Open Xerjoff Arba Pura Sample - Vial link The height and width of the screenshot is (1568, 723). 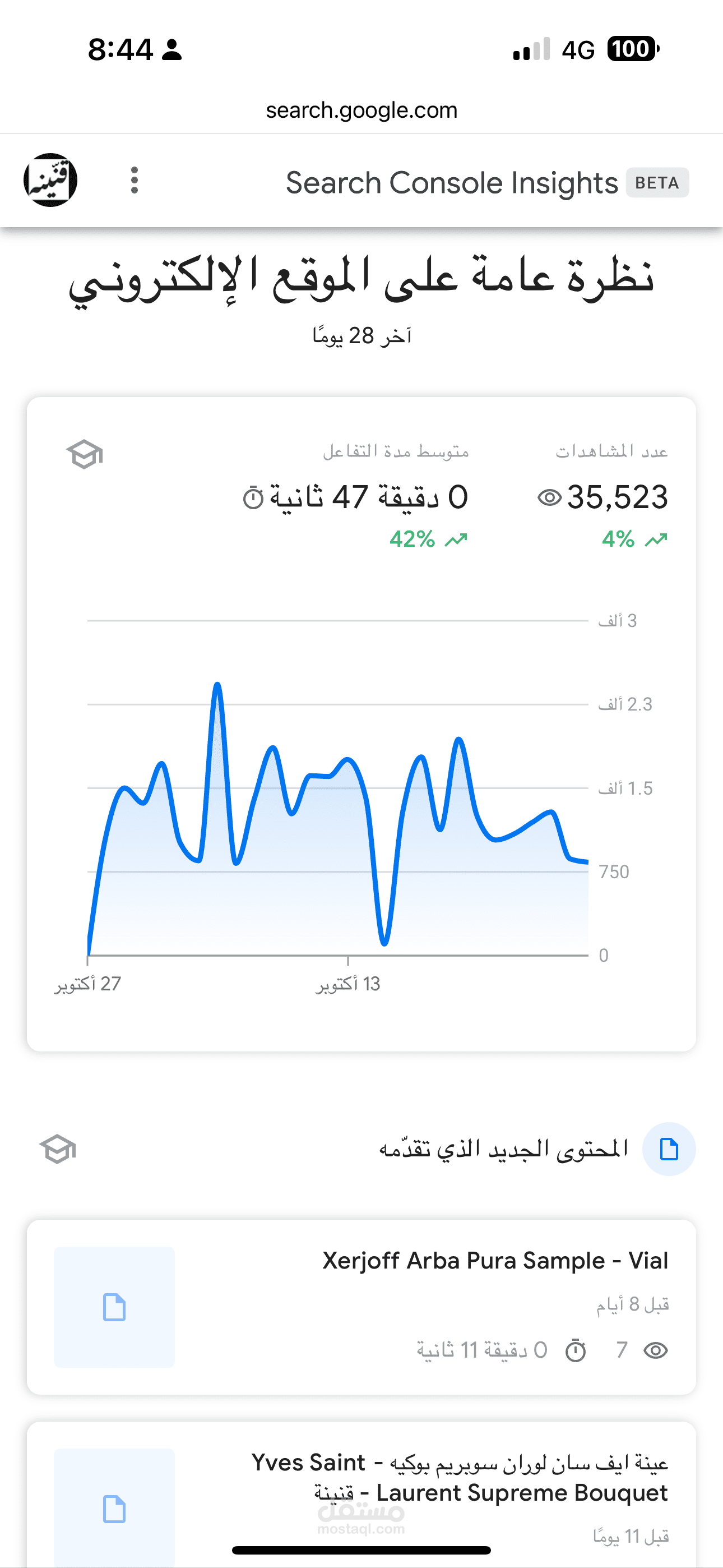coord(495,1261)
